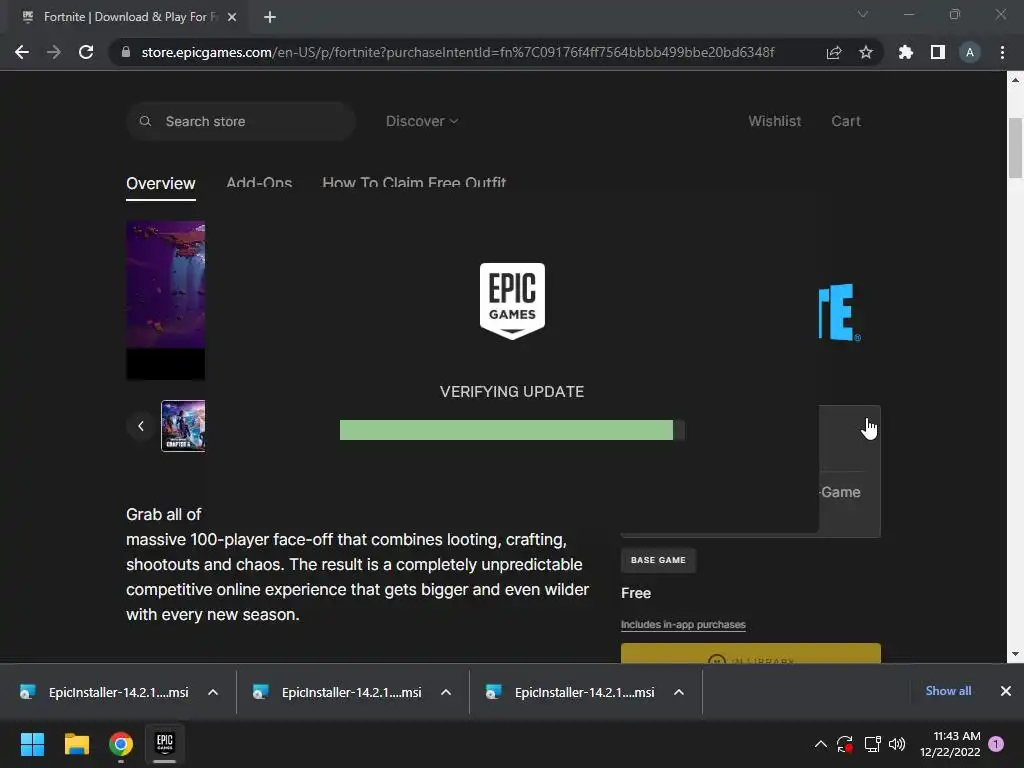Image resolution: width=1024 pixels, height=768 pixels.
Task: Bookmark this page with the star icon
Action: click(x=866, y=52)
